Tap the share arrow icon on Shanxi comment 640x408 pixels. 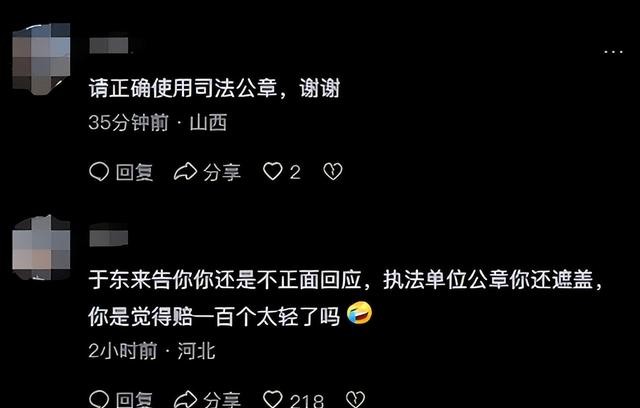pos(185,172)
